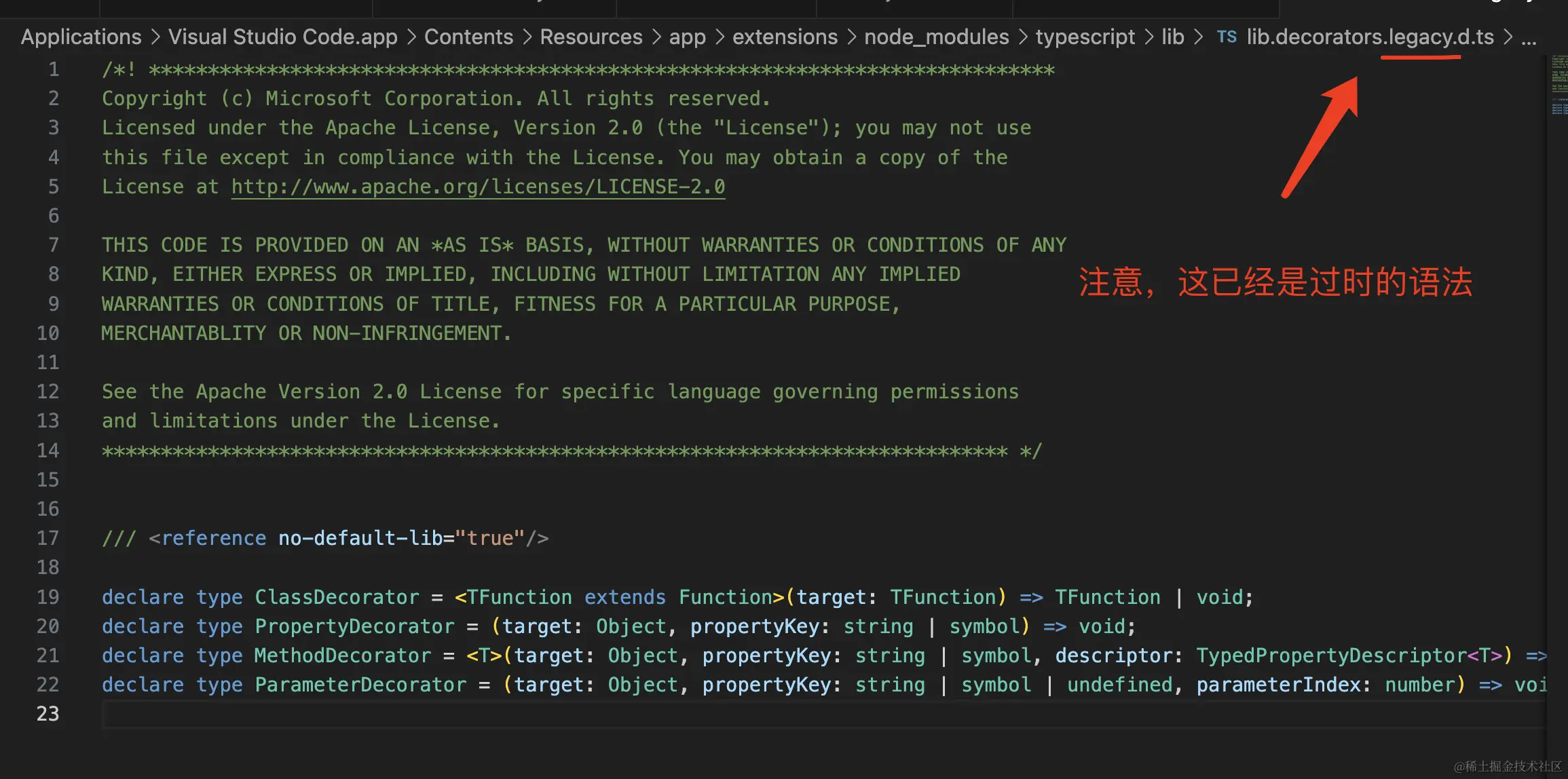Click the TS file icon in breadcrumbs
Viewport: 1568px width, 779px height.
1227,37
